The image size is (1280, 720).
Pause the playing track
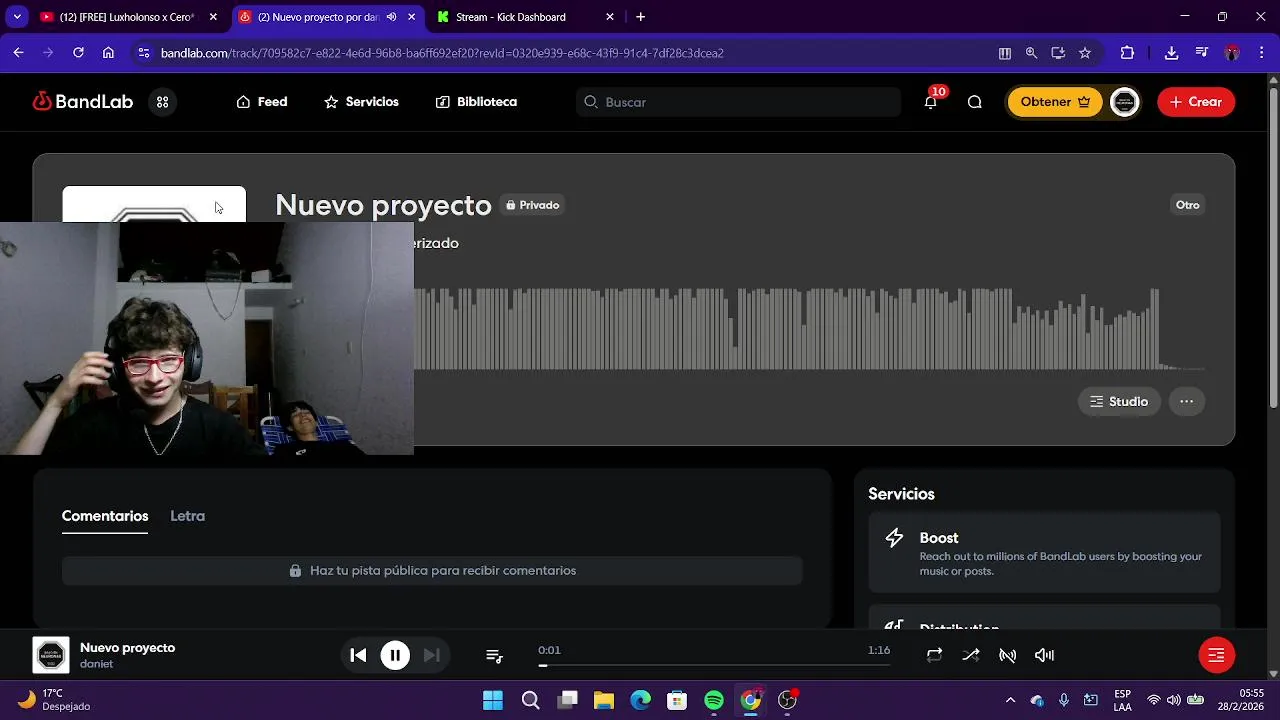[x=395, y=655]
